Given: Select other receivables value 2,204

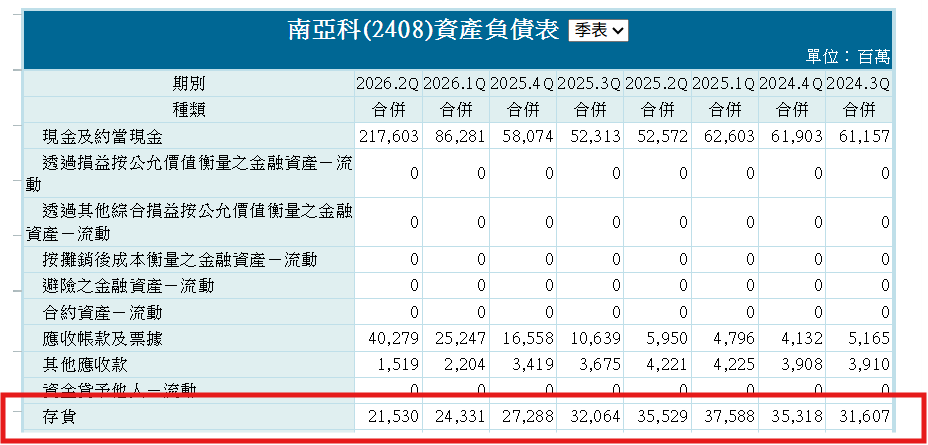Looking at the screenshot, I should pos(465,365).
